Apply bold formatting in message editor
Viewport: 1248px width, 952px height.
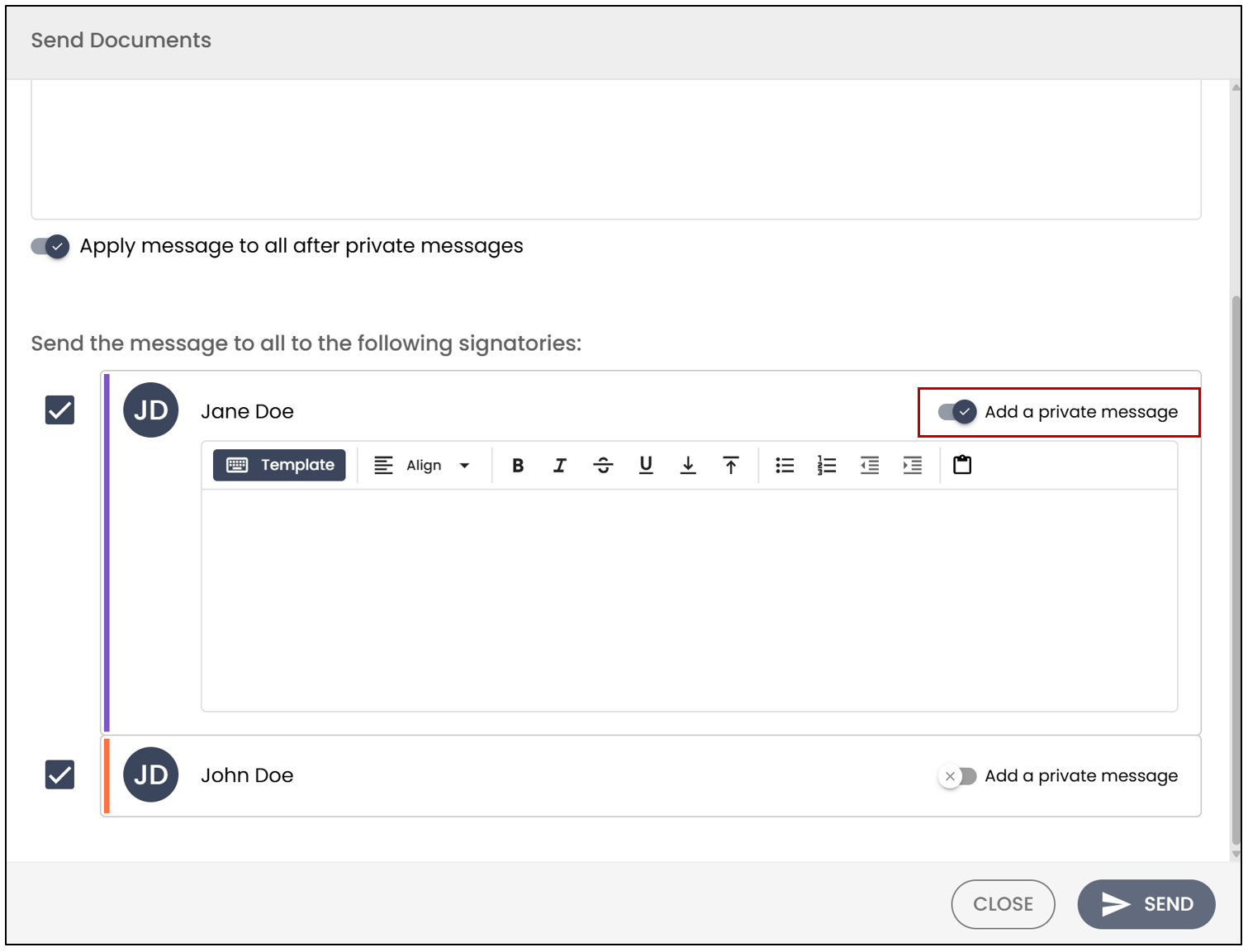[518, 466]
